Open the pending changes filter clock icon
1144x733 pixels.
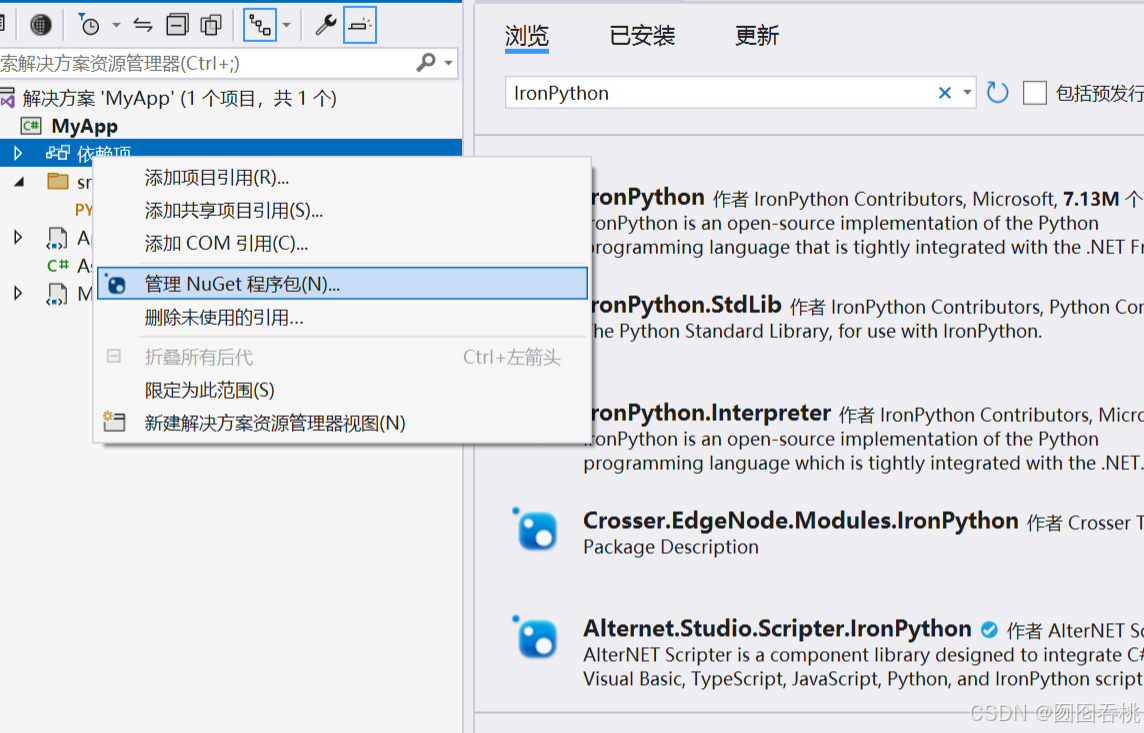88,26
